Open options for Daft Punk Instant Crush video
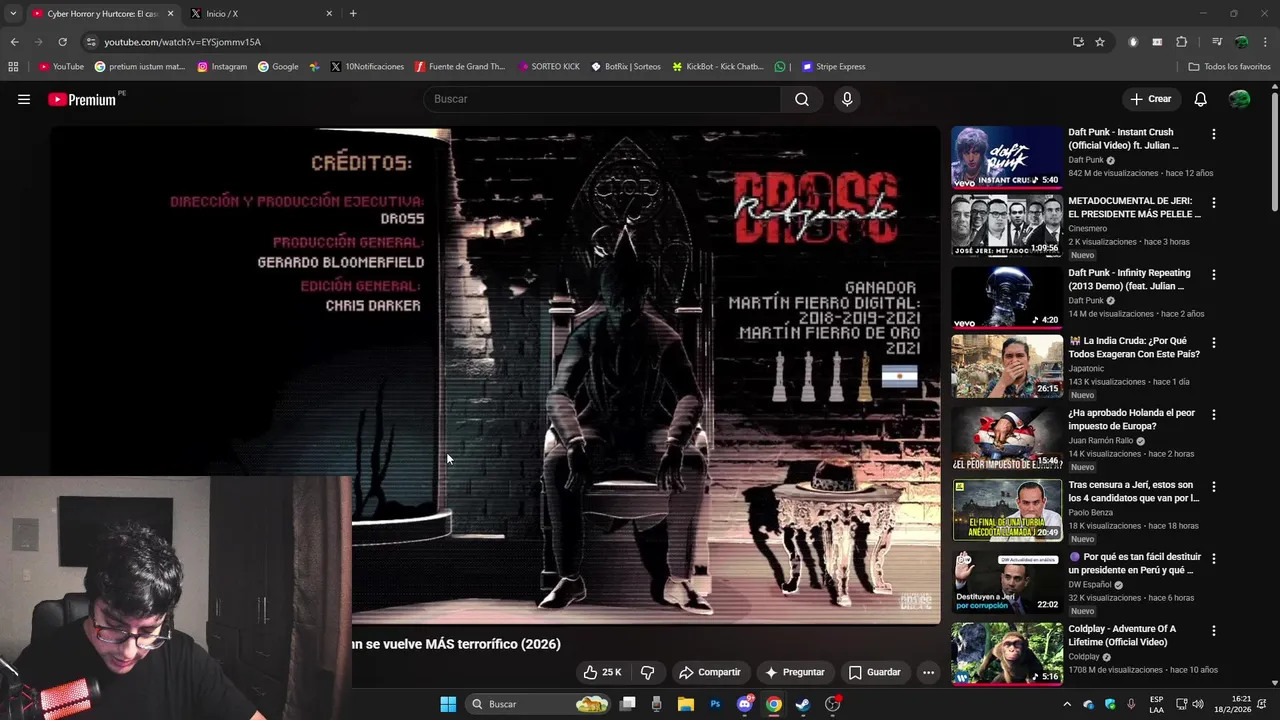1280x720 pixels. tap(1214, 134)
